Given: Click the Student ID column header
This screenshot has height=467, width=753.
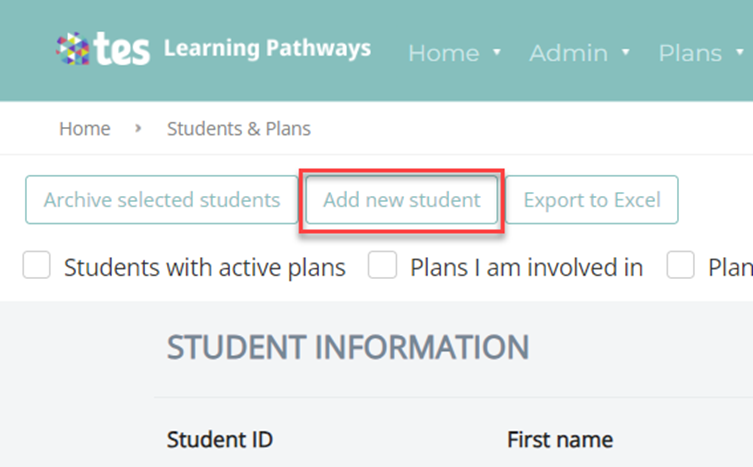Looking at the screenshot, I should point(220,440).
